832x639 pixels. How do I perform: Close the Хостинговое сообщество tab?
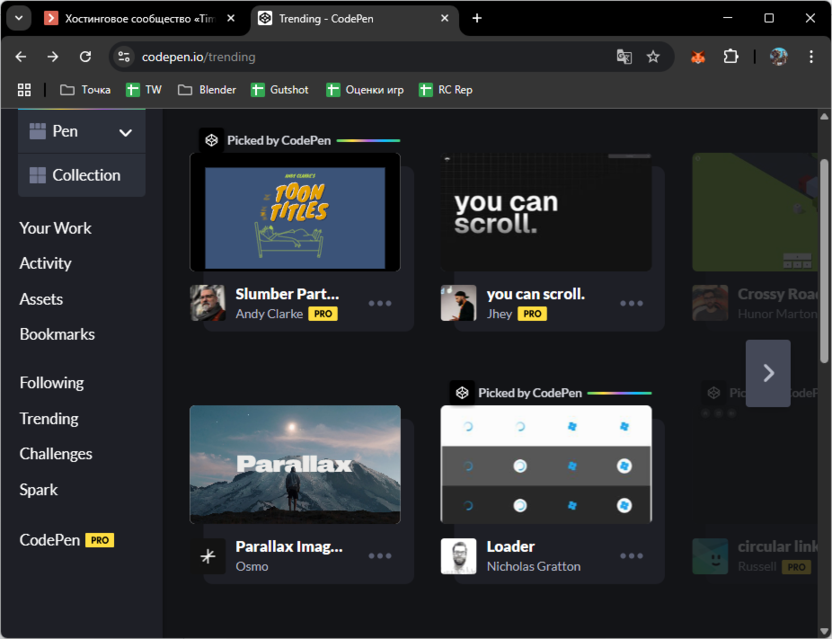(x=231, y=18)
